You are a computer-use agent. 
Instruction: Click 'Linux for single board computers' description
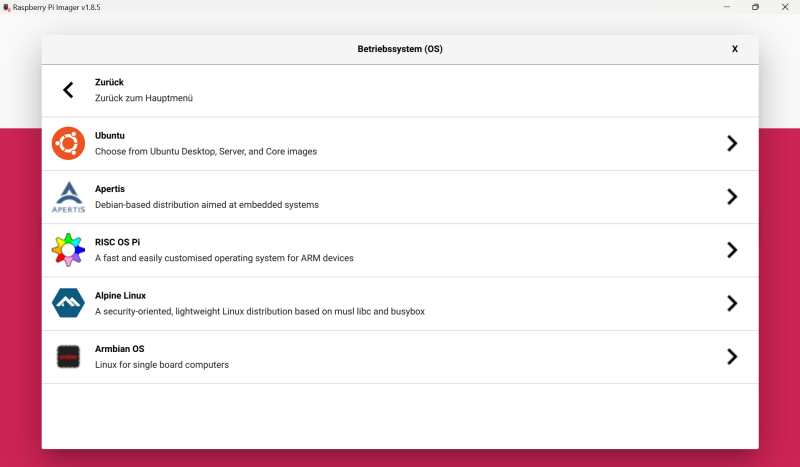(162, 365)
